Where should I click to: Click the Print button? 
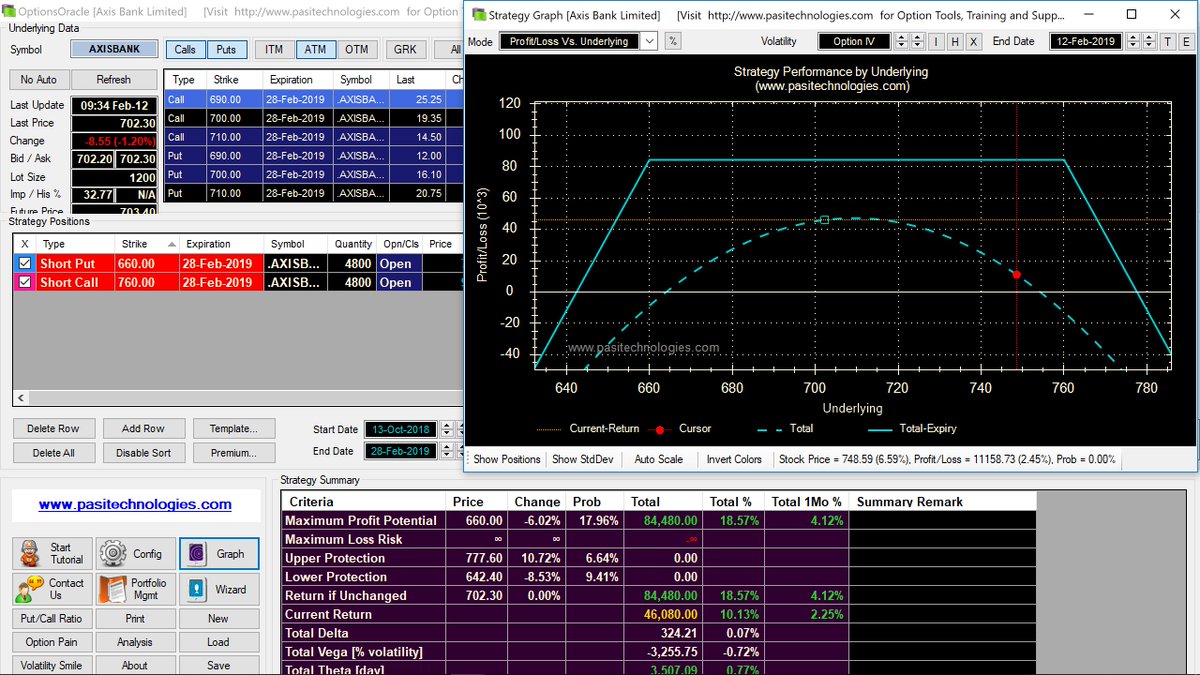point(135,618)
